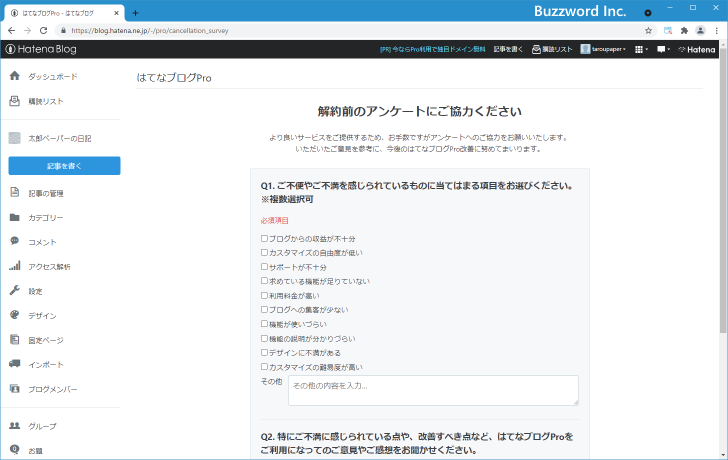Check 利用料金が高い checkbox
The image size is (728, 460).
pyautogui.click(x=264, y=295)
